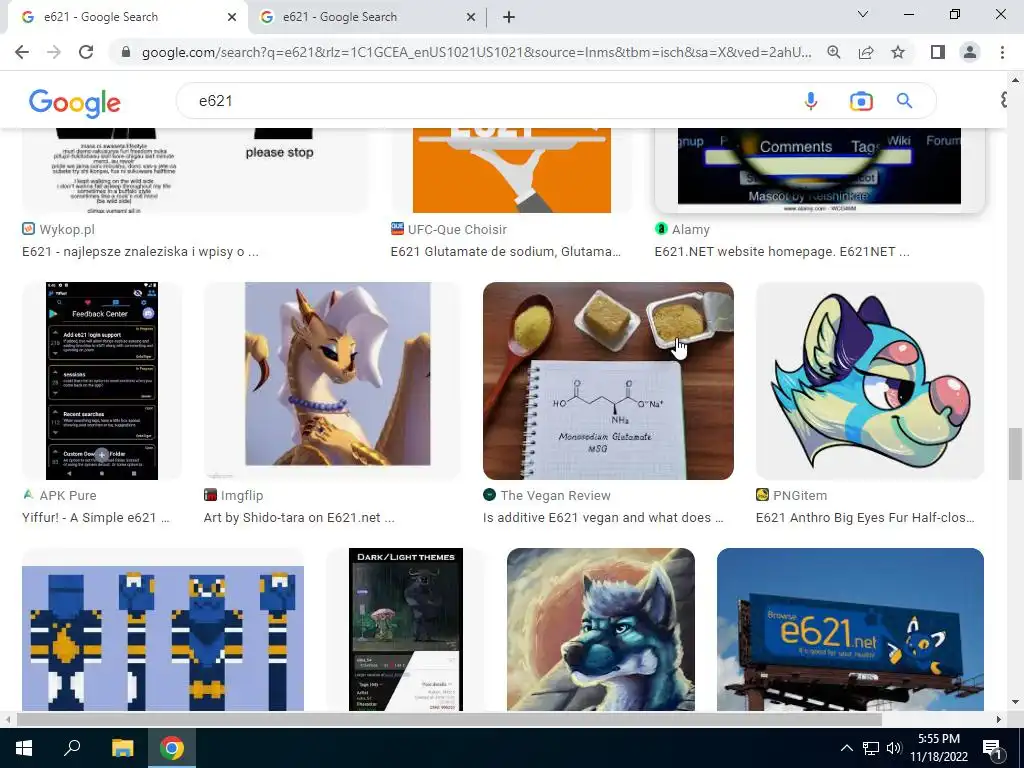Open the orange E621 waiter tray image
This screenshot has width=1024, height=768.
tap(511, 170)
